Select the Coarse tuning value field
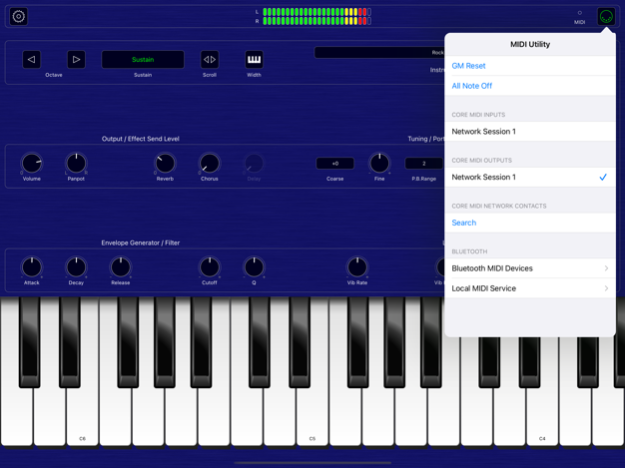This screenshot has width=625, height=468. pyautogui.click(x=335, y=163)
